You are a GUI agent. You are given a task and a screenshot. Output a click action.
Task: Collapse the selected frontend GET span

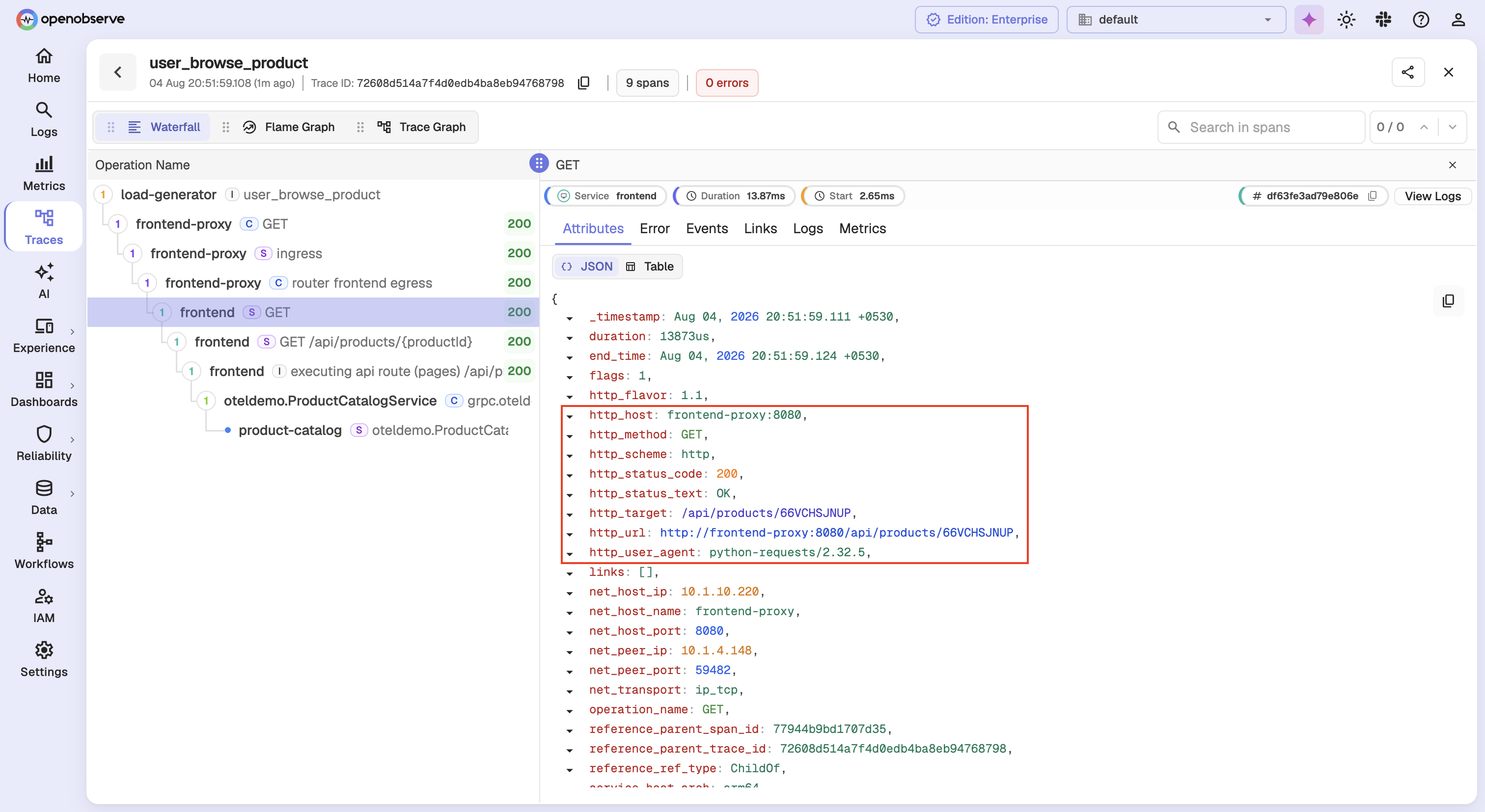coord(162,312)
